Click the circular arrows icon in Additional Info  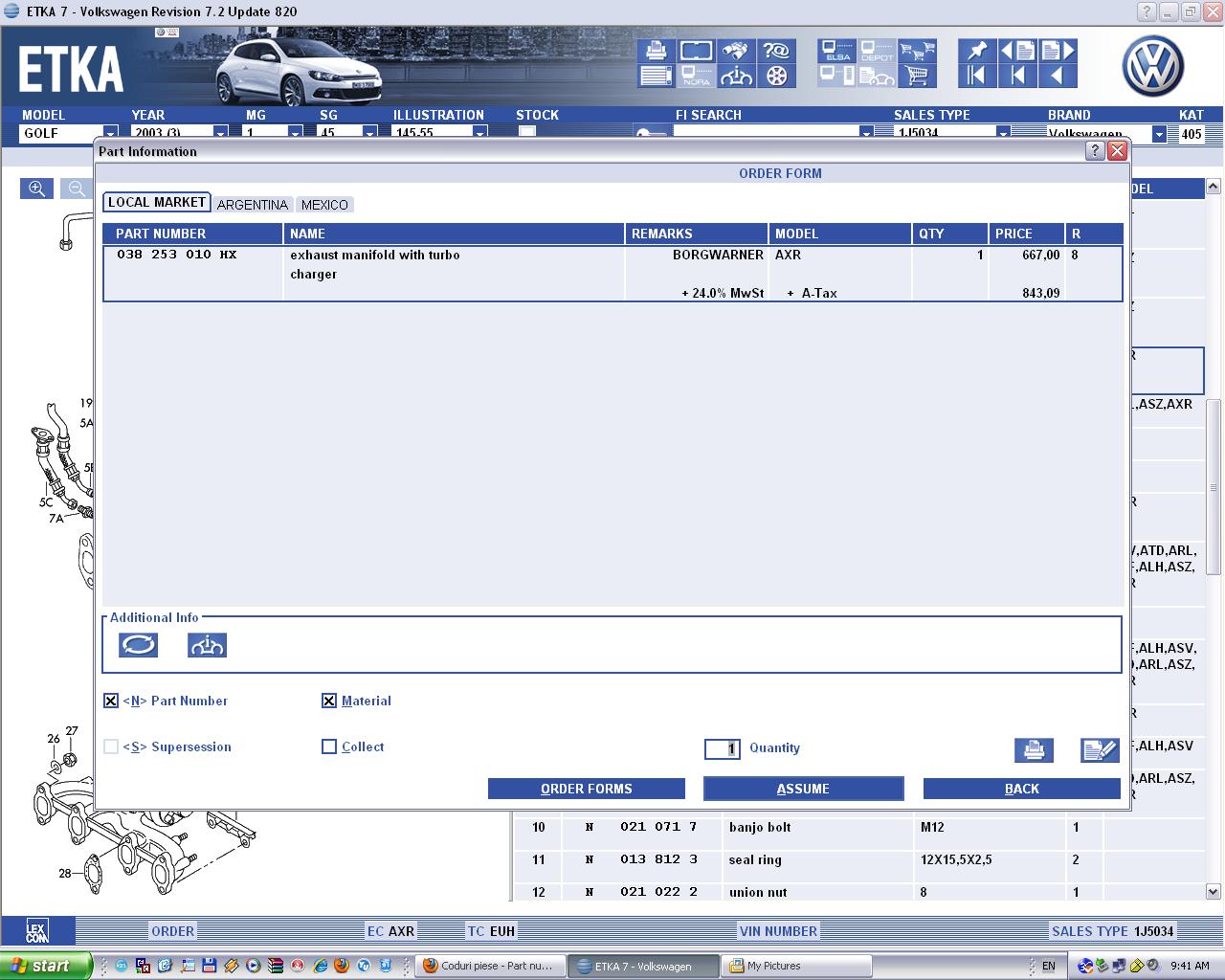pos(138,645)
